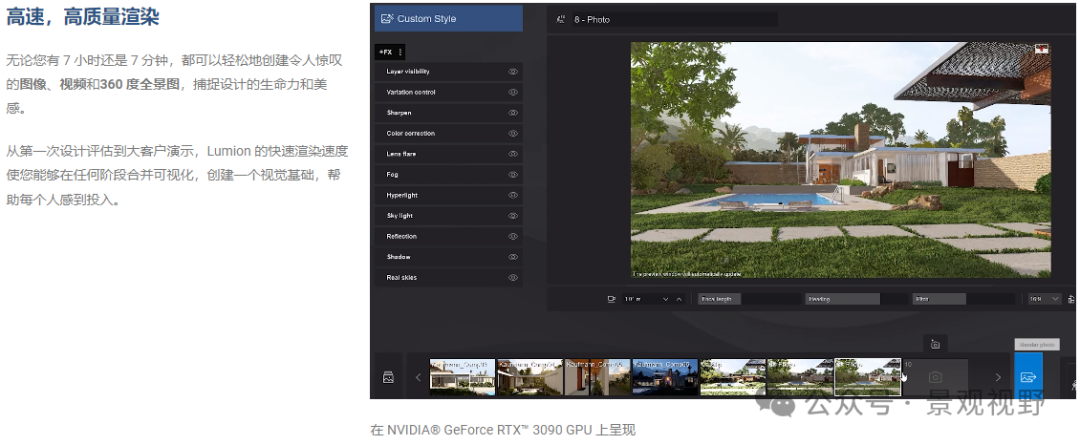Click empty photo slot 10 camera icon
1080x445 pixels.
tap(935, 377)
